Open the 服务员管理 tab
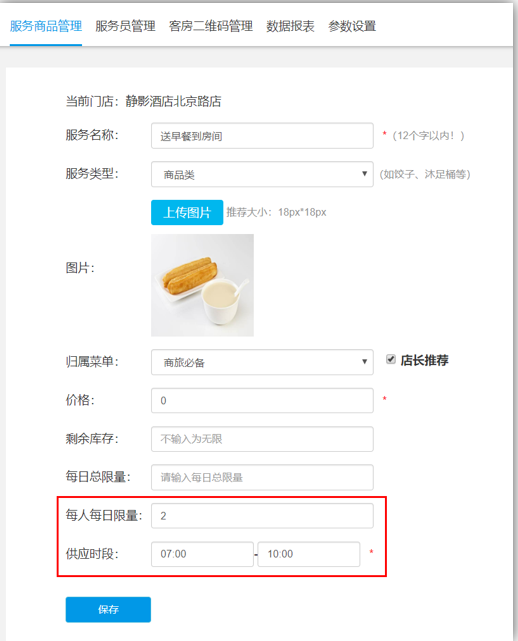Screen dimensions: 518x641 pyautogui.click(x=125, y=27)
